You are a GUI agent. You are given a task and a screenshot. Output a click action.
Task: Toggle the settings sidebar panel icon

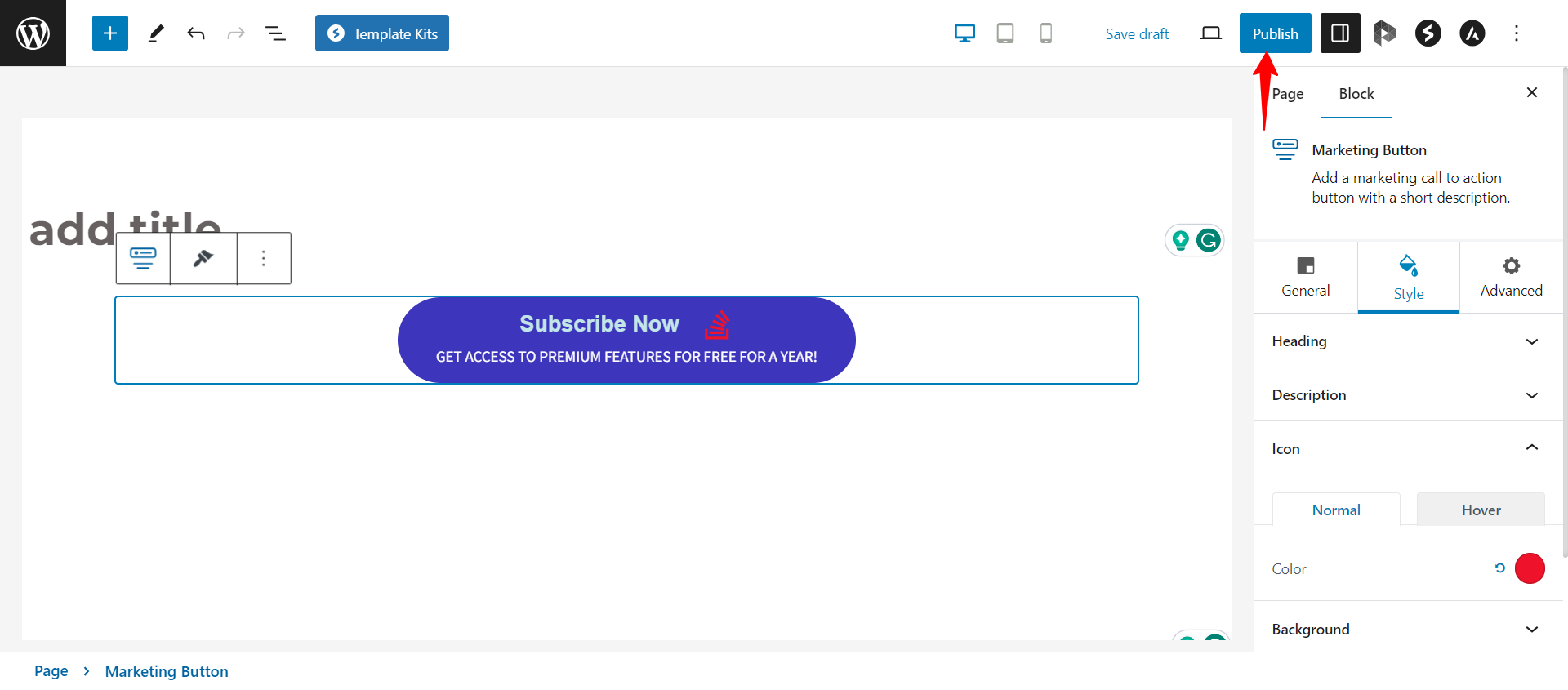tap(1340, 33)
